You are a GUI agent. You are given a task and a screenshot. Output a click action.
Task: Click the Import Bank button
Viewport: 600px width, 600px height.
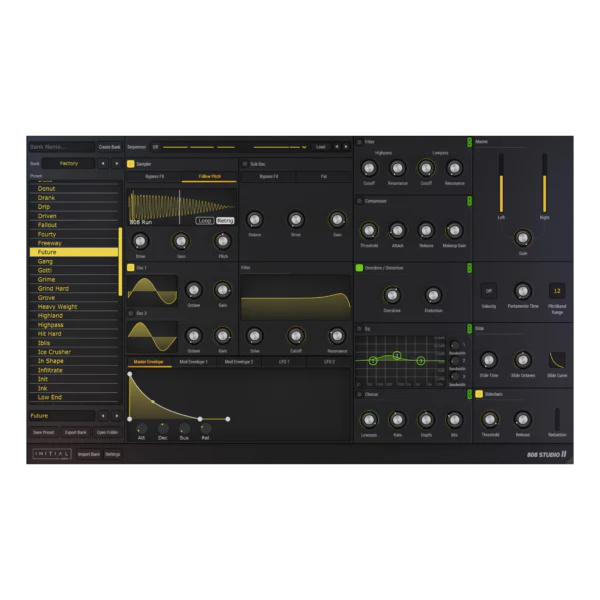[x=89, y=454]
